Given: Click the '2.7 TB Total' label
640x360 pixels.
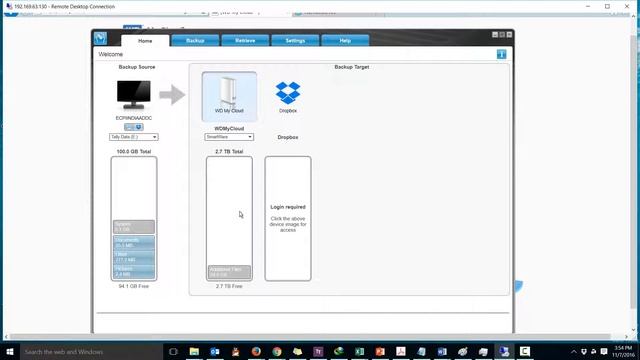Looking at the screenshot, I should click(x=229, y=151).
